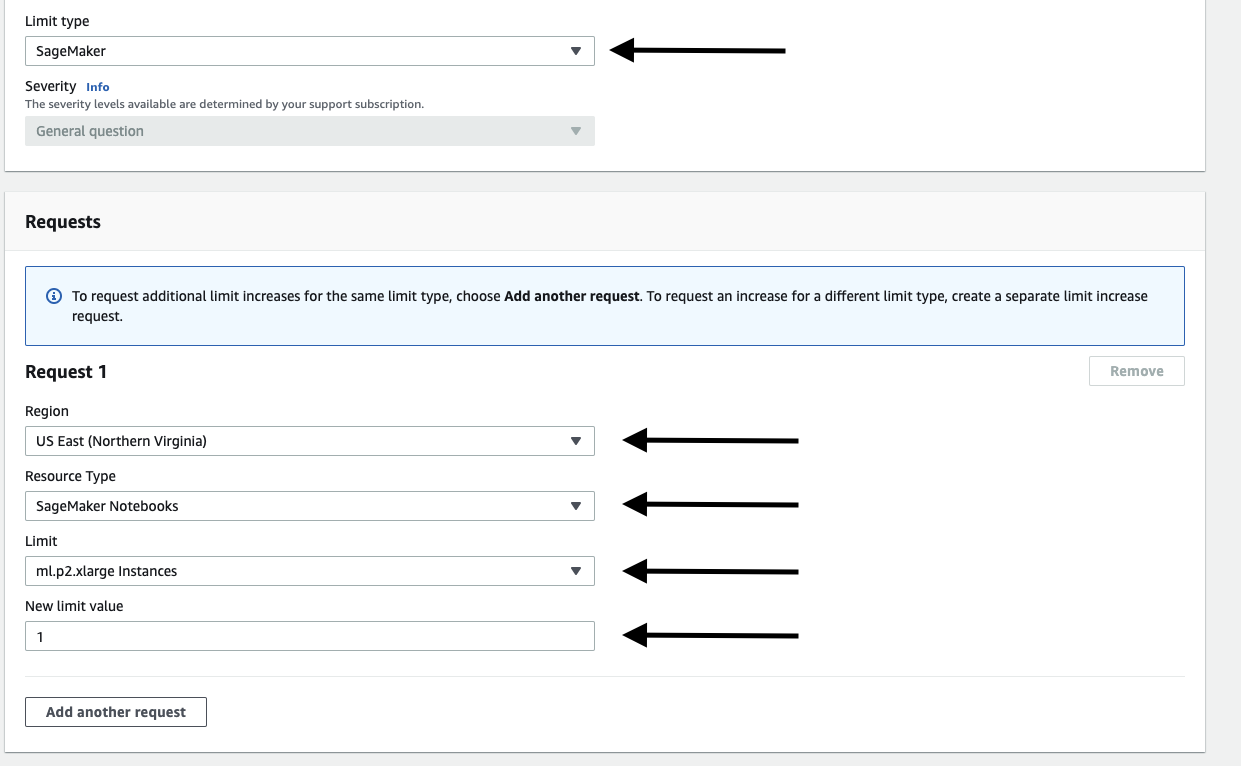Expand the Region dropdown set to US East
Viewport: 1241px width, 766px height.
click(x=300, y=441)
